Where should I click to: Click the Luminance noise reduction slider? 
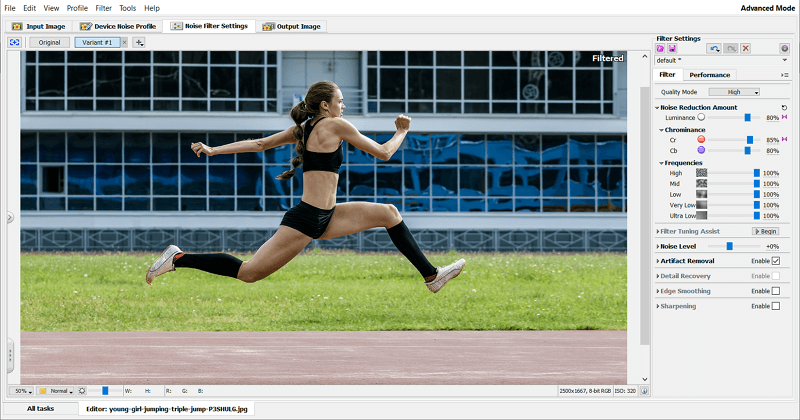click(734, 117)
